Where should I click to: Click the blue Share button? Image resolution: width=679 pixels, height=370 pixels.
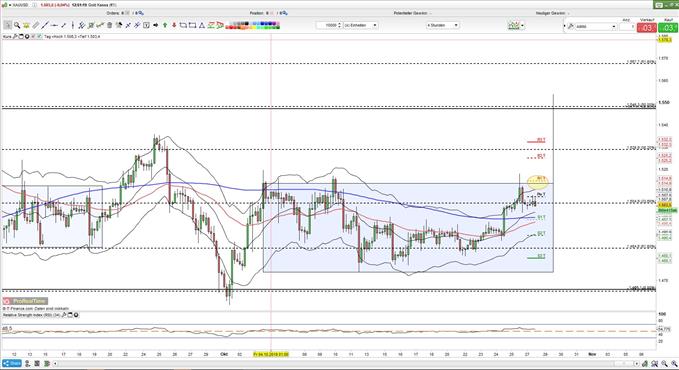tap(12, 363)
